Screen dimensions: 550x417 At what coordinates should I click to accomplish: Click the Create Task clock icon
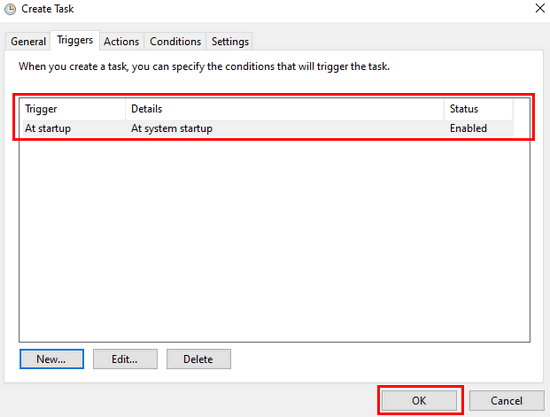point(11,9)
